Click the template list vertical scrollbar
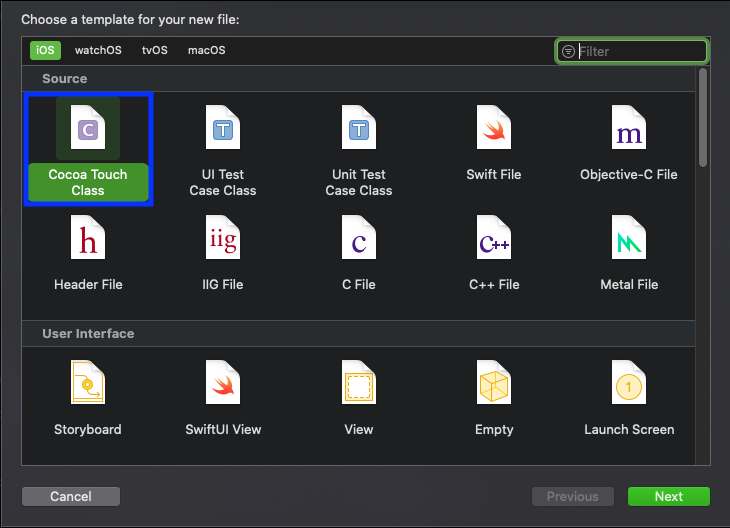 [x=703, y=117]
